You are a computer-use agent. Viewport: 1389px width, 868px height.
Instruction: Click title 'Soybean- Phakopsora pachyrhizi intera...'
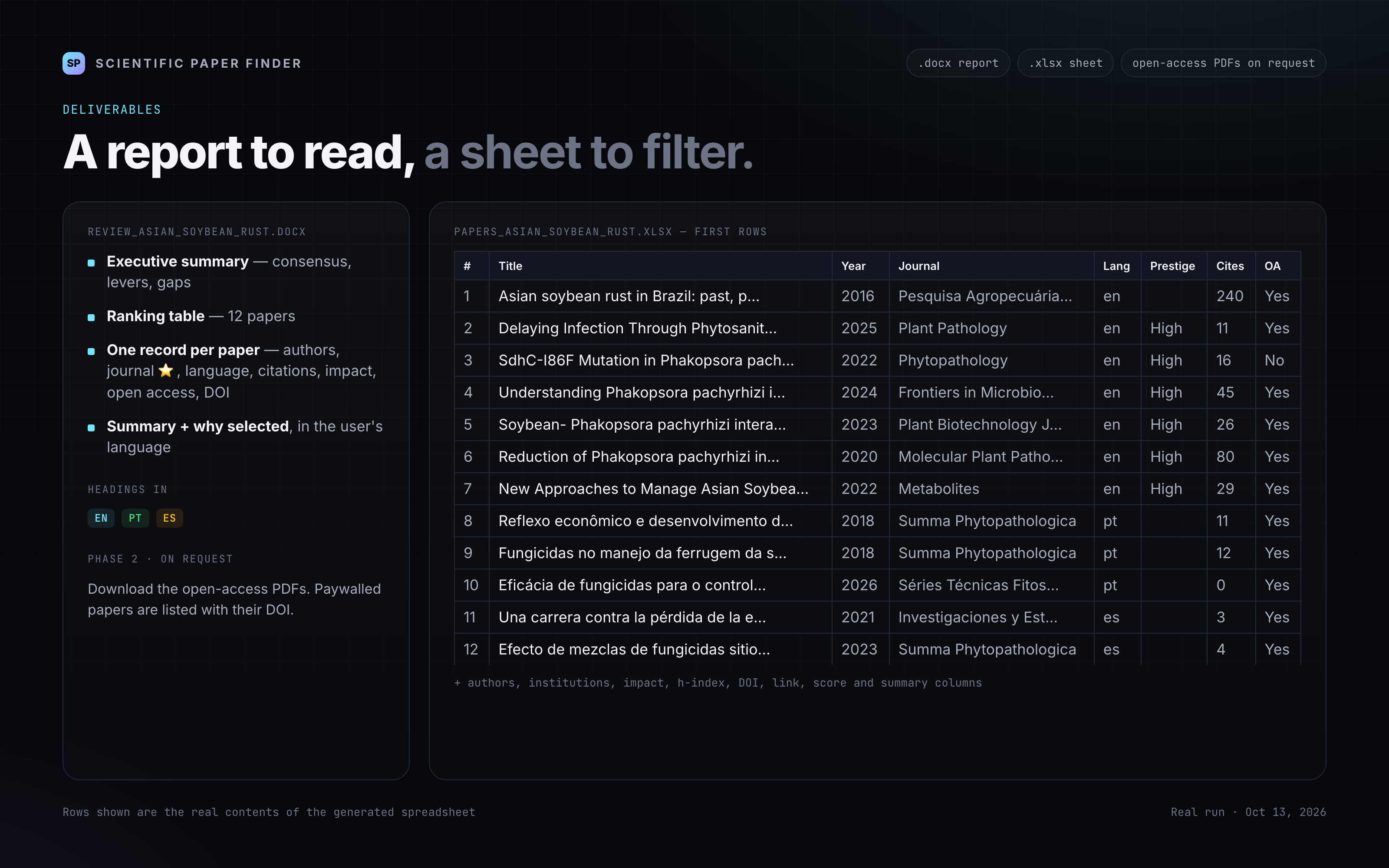click(642, 425)
